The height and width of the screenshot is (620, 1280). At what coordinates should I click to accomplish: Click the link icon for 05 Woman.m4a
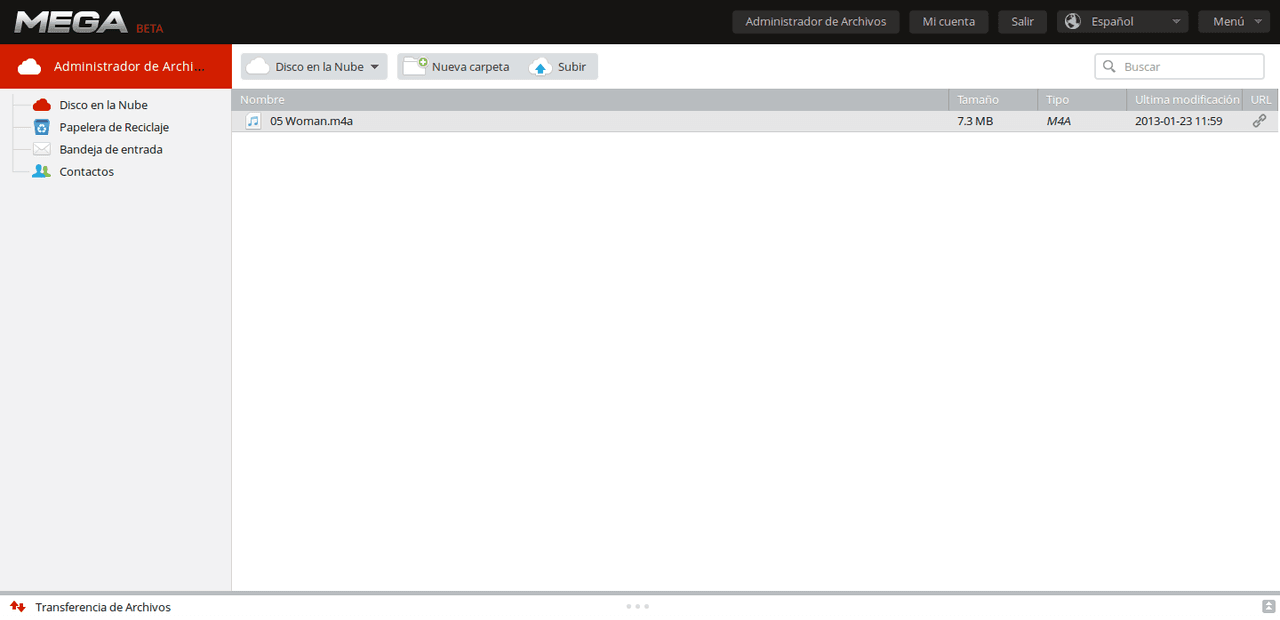click(1259, 121)
